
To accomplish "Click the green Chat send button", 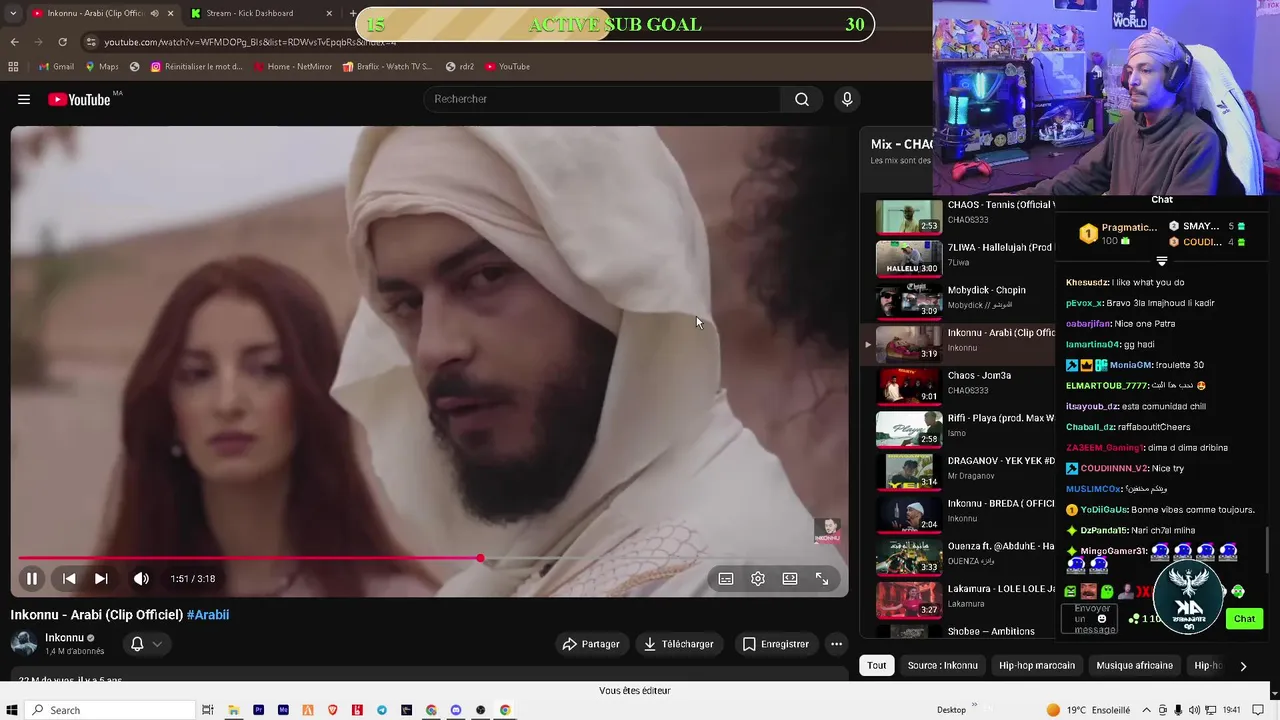I will 1244,619.
